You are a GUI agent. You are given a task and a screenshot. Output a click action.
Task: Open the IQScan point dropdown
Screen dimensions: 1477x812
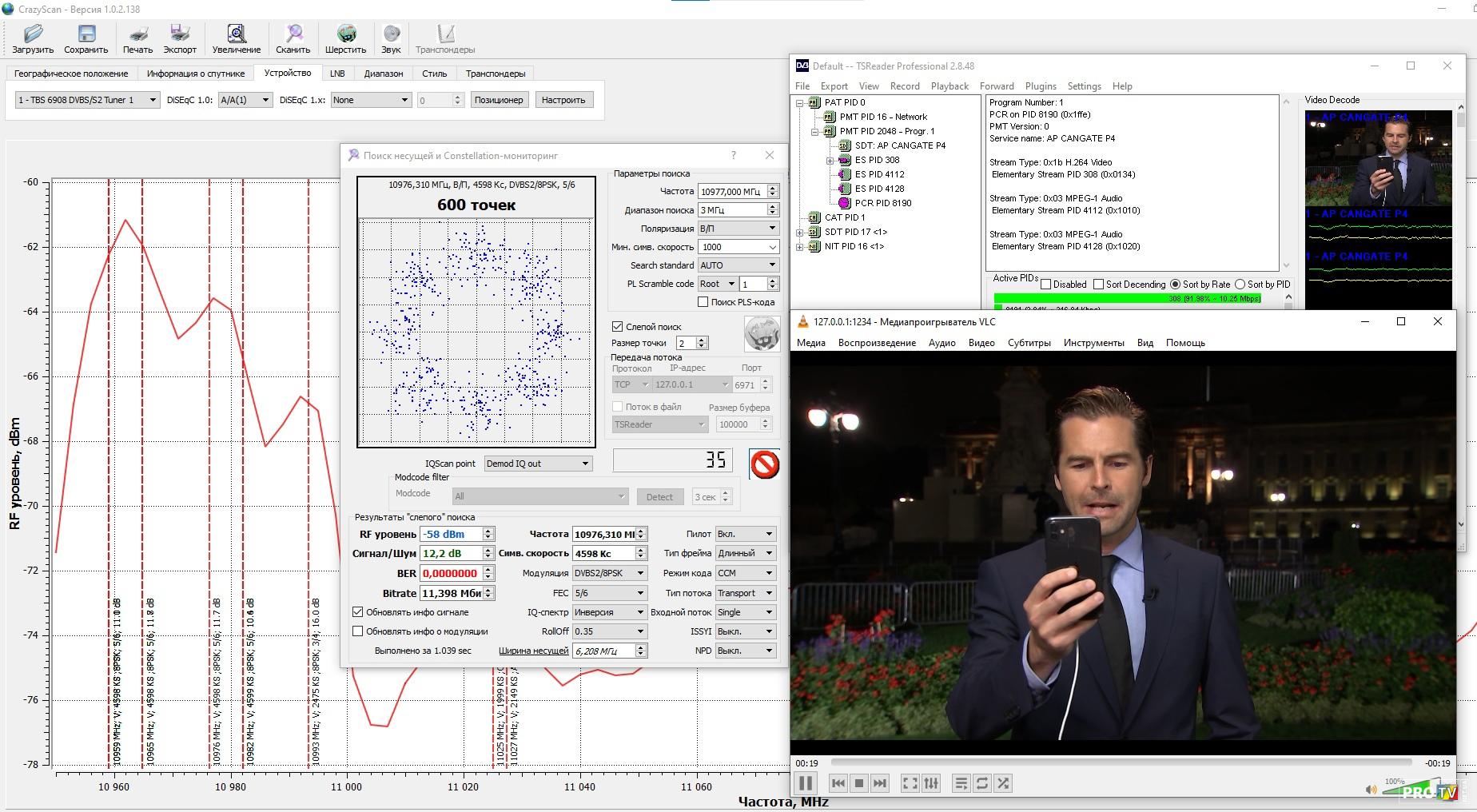click(538, 464)
